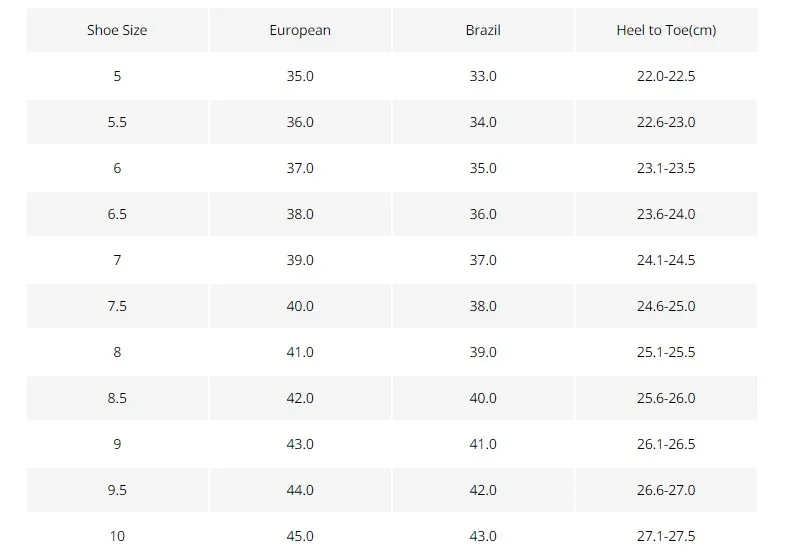This screenshot has width=786, height=559.
Task: Select shoe size 5 cell
Action: coord(117,76)
